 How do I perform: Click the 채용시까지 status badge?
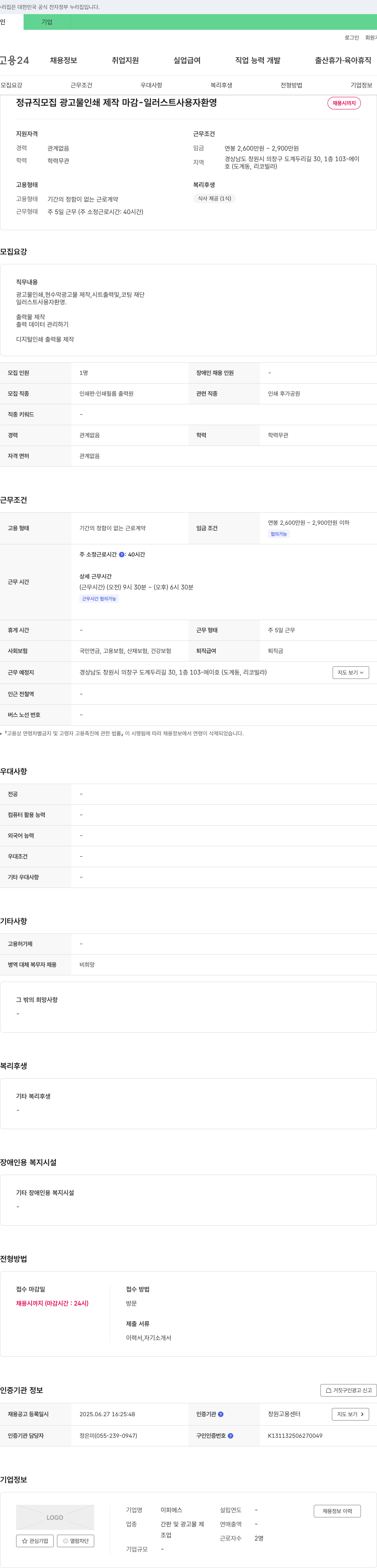[344, 104]
